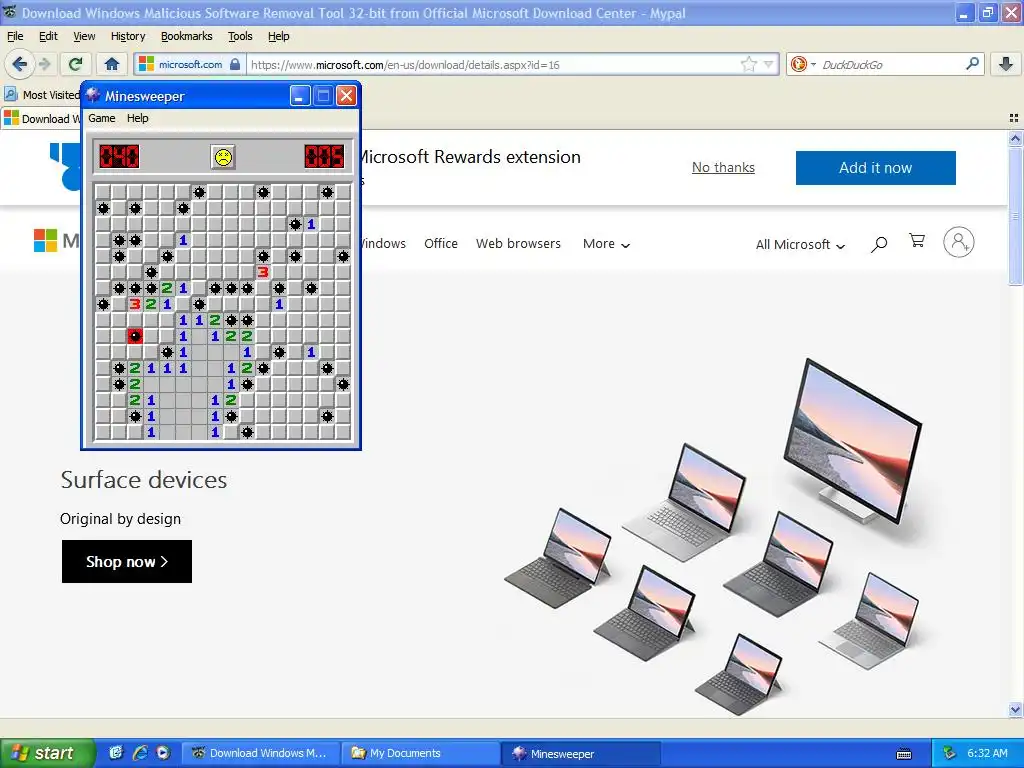This screenshot has height=768, width=1024.
Task: Click the sign-in account avatar icon
Action: 958,242
